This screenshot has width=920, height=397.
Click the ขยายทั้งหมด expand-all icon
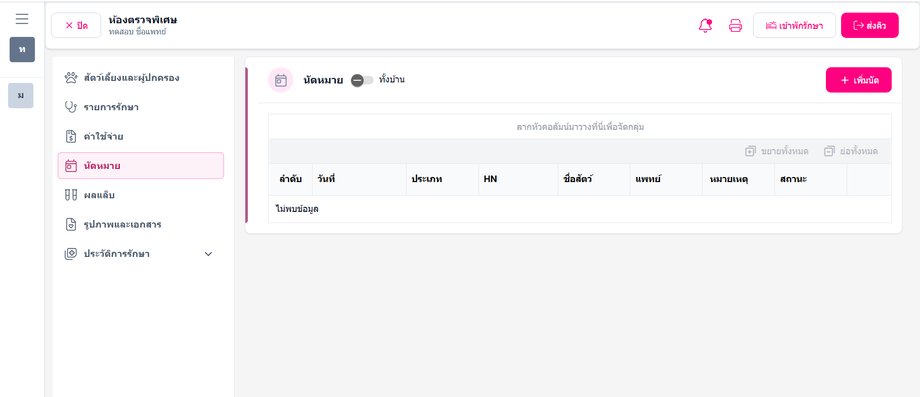[750, 151]
